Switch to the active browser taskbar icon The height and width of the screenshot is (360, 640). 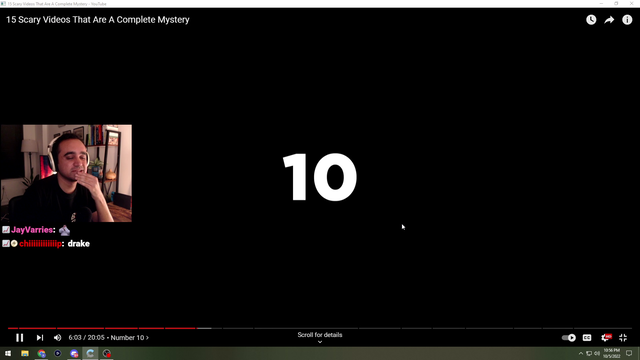[90, 353]
